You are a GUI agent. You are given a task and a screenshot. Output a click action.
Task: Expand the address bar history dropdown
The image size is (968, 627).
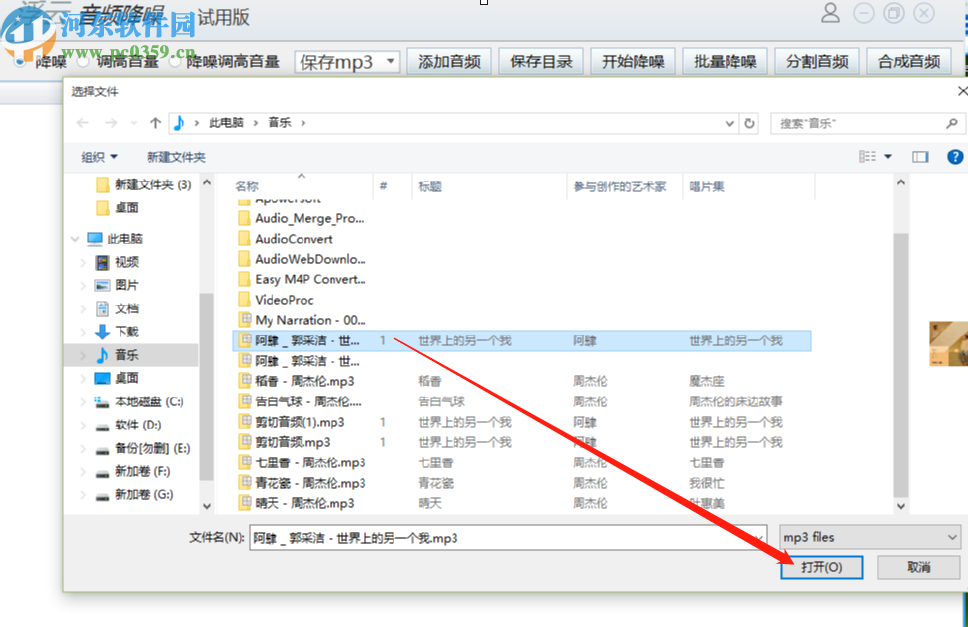(730, 123)
